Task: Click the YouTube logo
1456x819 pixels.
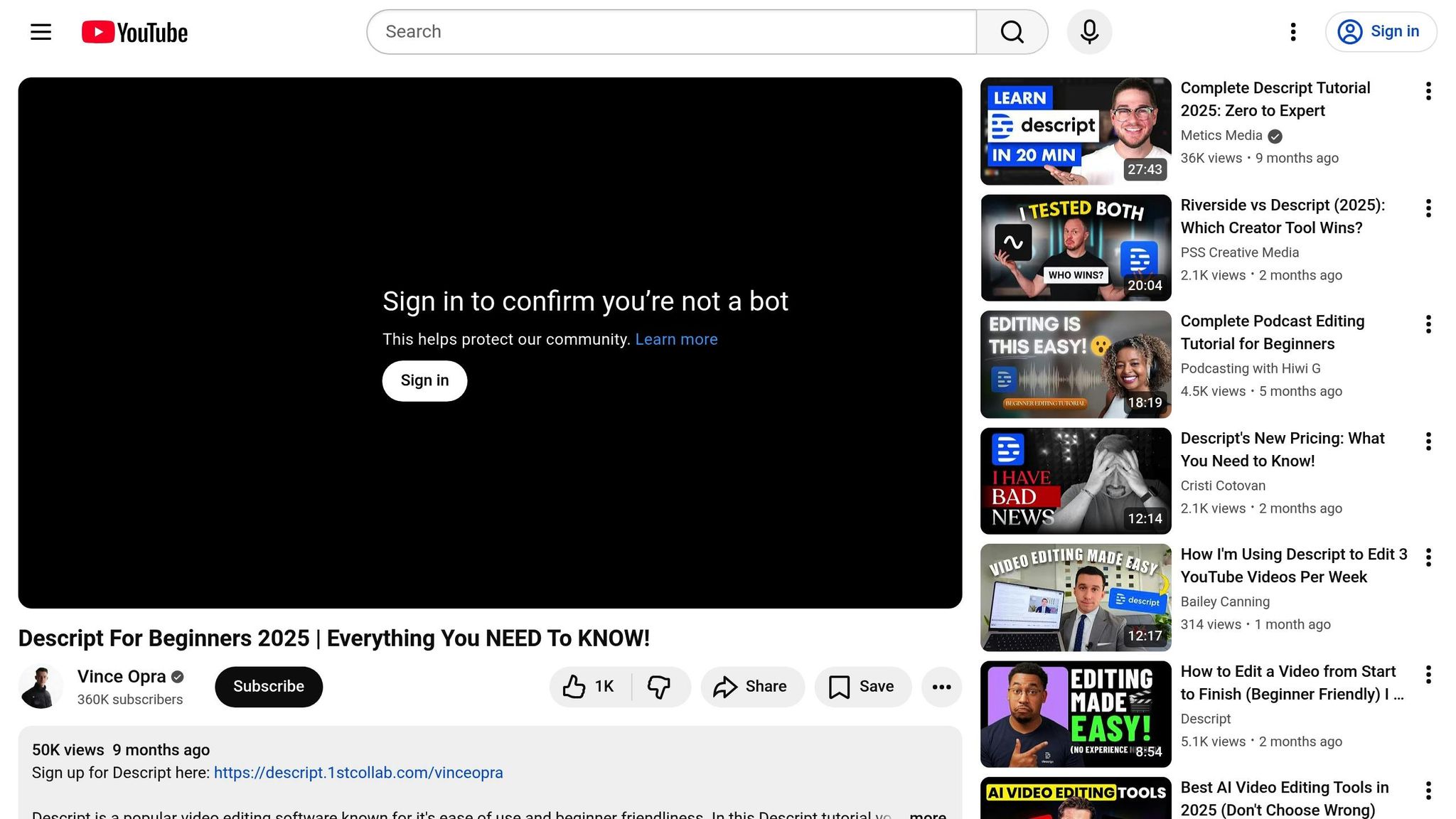Action: 134,32
